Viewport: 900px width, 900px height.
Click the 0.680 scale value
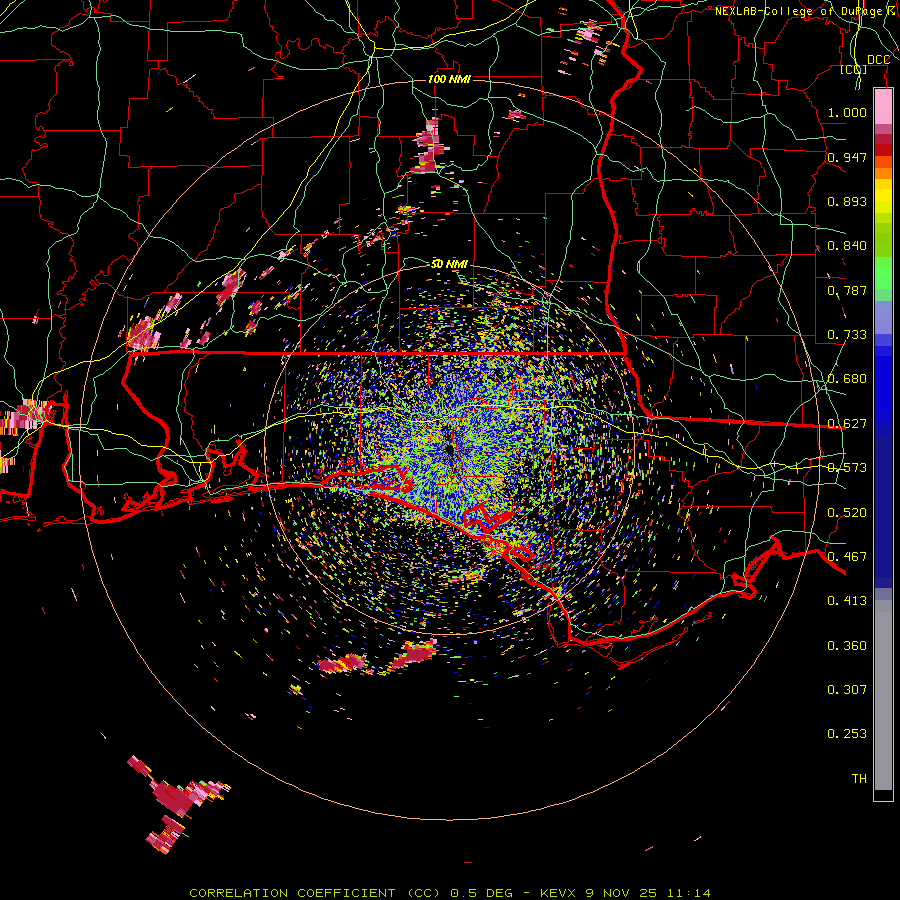(x=847, y=379)
